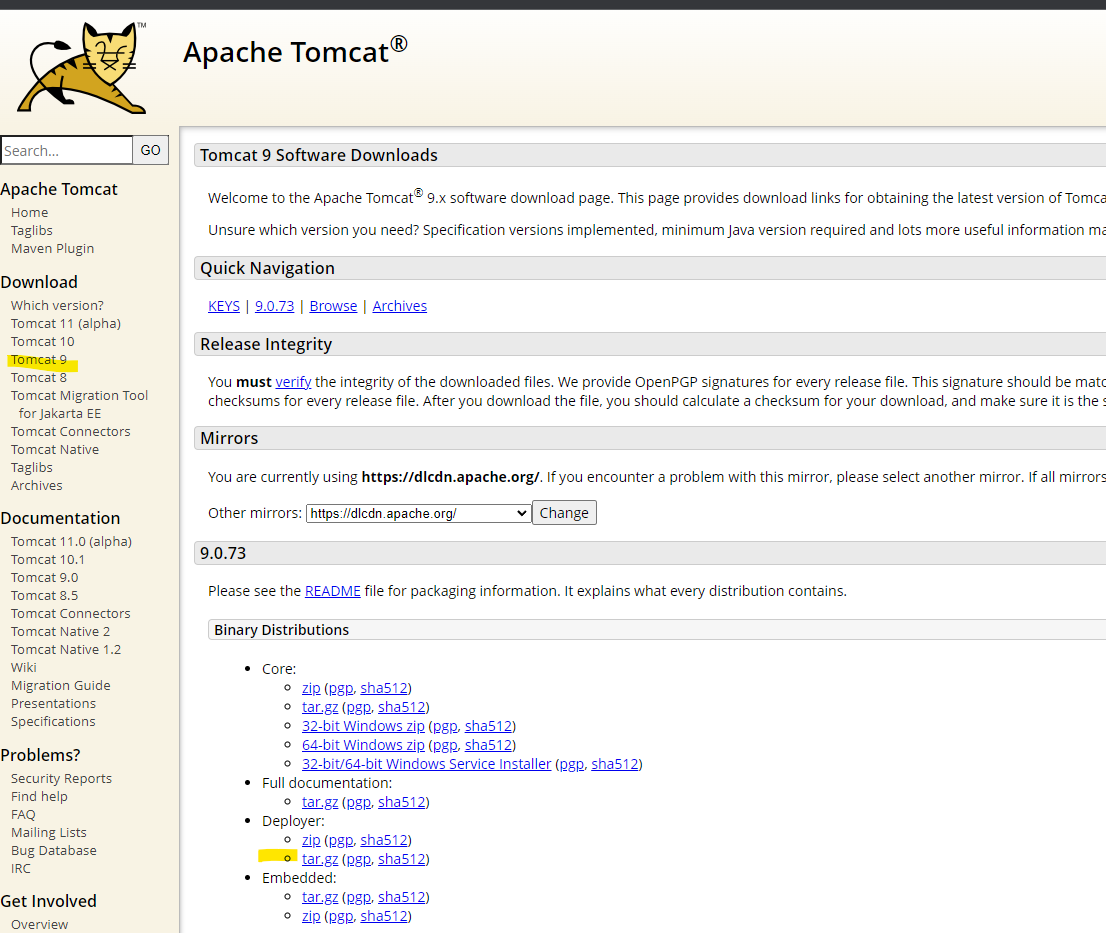Download the Core zip distribution
This screenshot has height=933, width=1106.
pos(311,688)
